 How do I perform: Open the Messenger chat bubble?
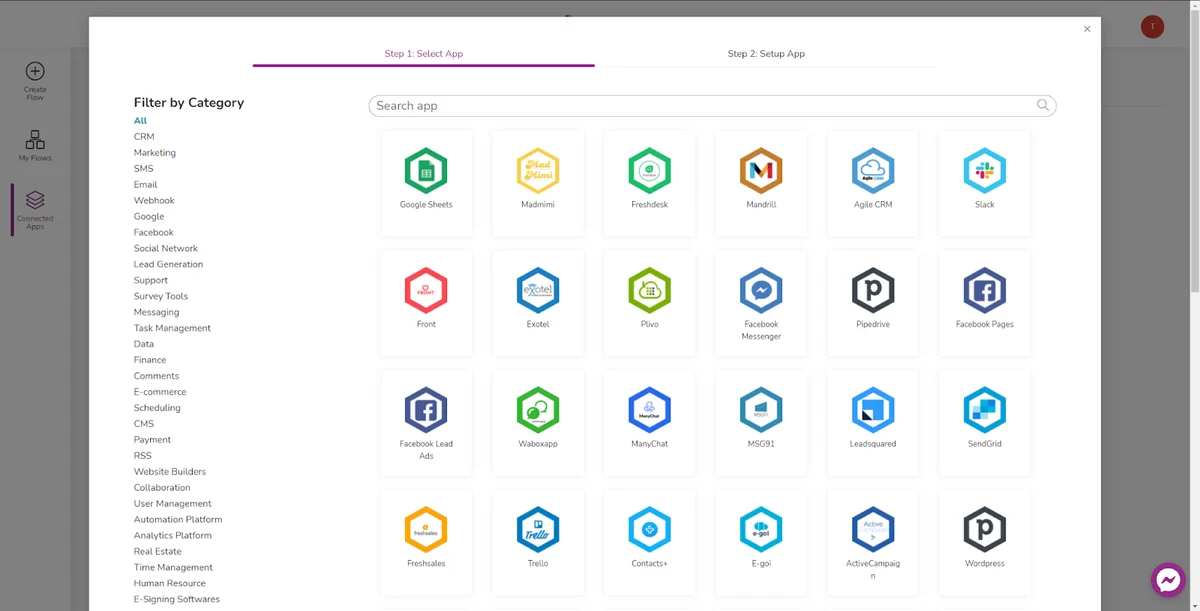1167,580
